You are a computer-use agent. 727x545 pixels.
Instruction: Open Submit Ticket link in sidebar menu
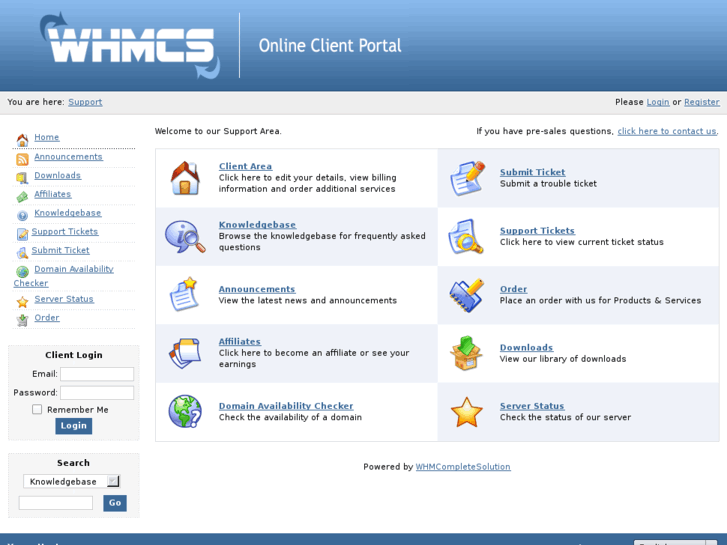click(x=60, y=250)
